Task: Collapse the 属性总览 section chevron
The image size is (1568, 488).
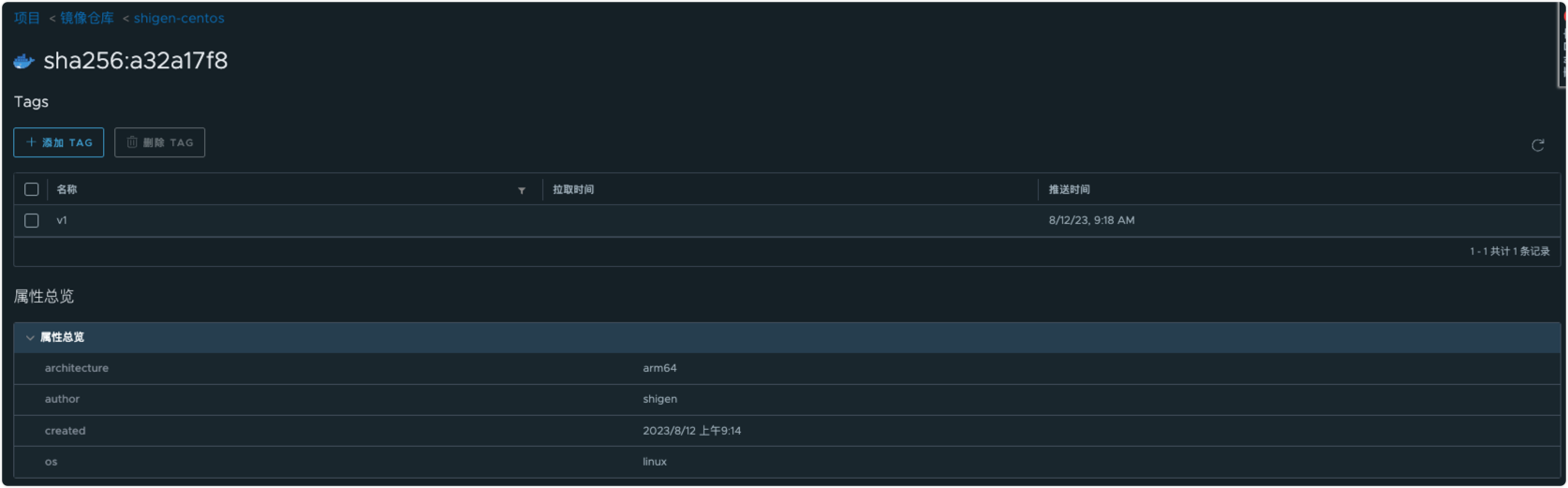Action: click(30, 337)
